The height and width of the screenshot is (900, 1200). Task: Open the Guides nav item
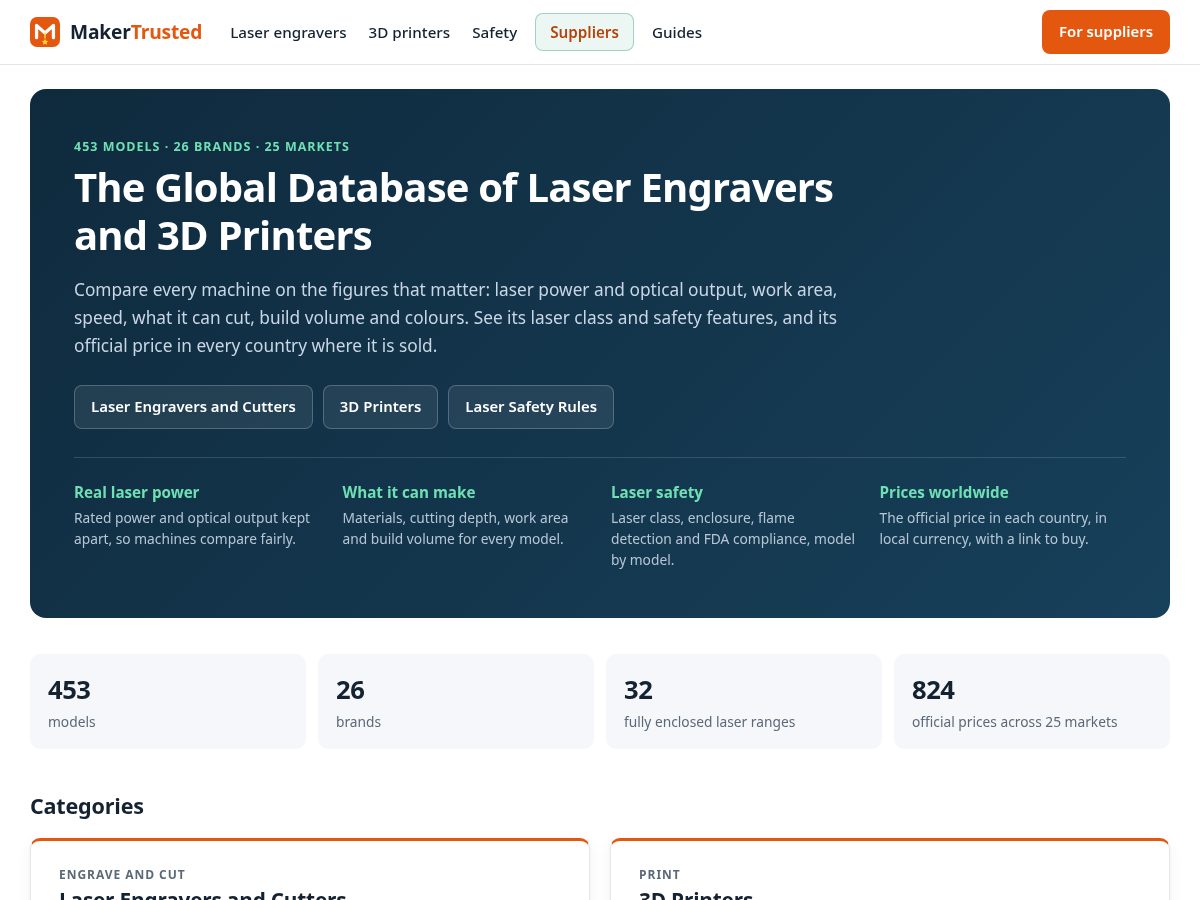677,32
